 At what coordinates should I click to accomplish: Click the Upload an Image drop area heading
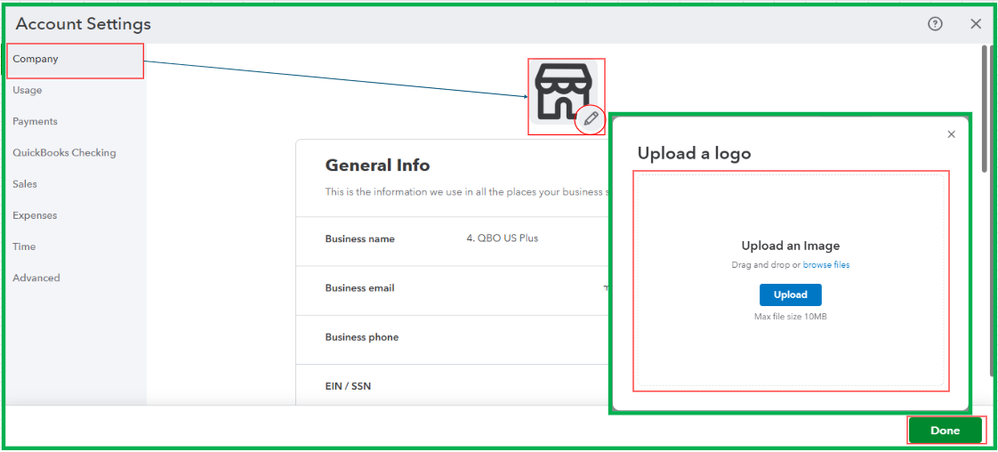(x=791, y=246)
